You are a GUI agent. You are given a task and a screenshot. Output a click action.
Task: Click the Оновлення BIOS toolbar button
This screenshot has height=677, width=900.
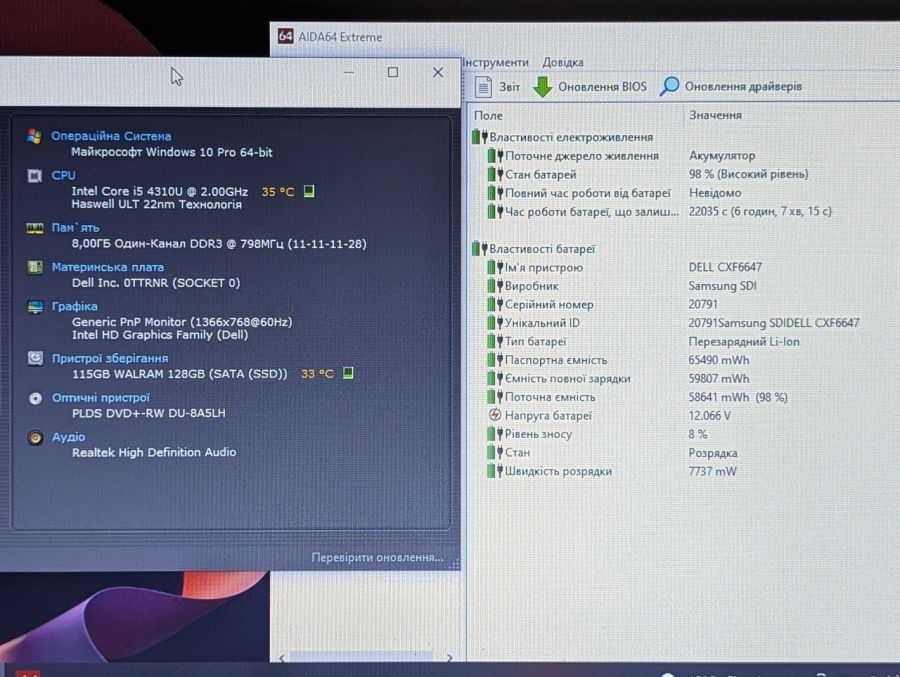(x=590, y=87)
